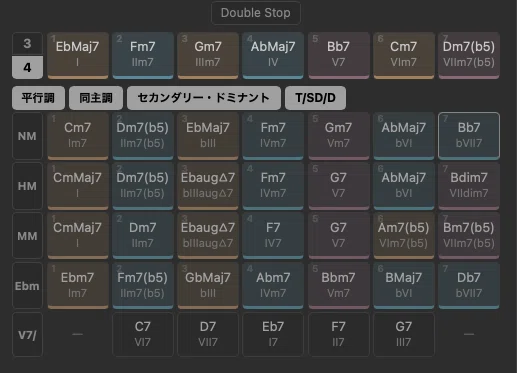Trigger the Gm7 IIIm7 chord pad
Viewport: 517px width, 373px height.
tap(208, 55)
